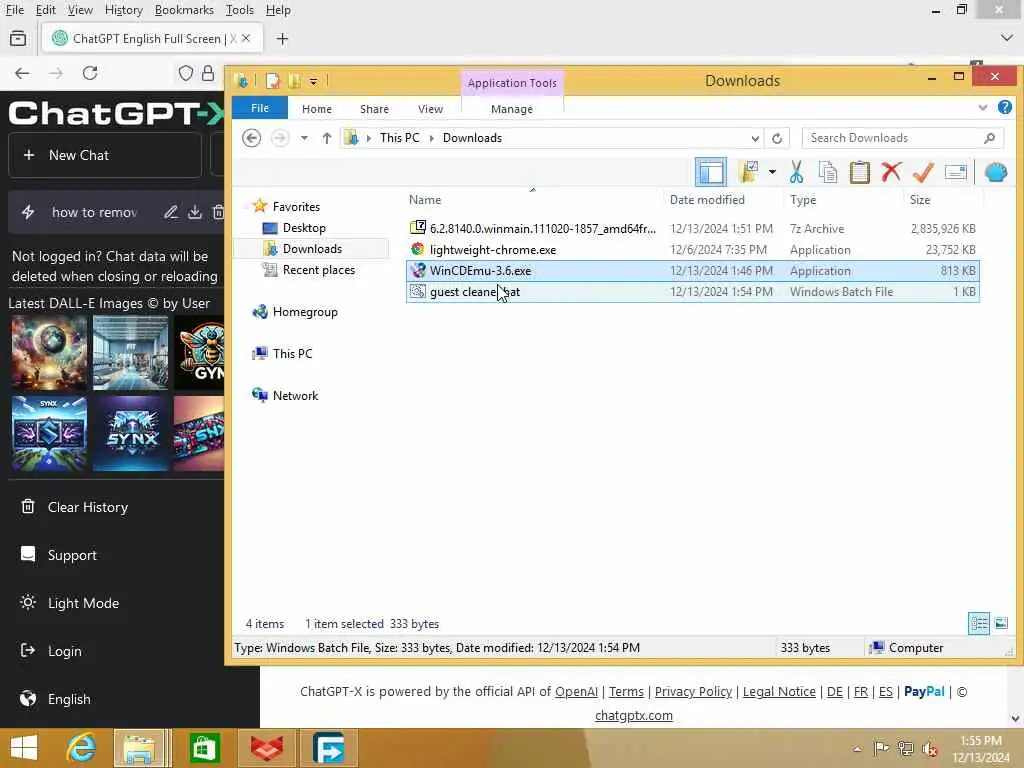Open Customize Quick Access Toolbar dropdown
Screen dimensions: 1024x768
(x=313, y=82)
